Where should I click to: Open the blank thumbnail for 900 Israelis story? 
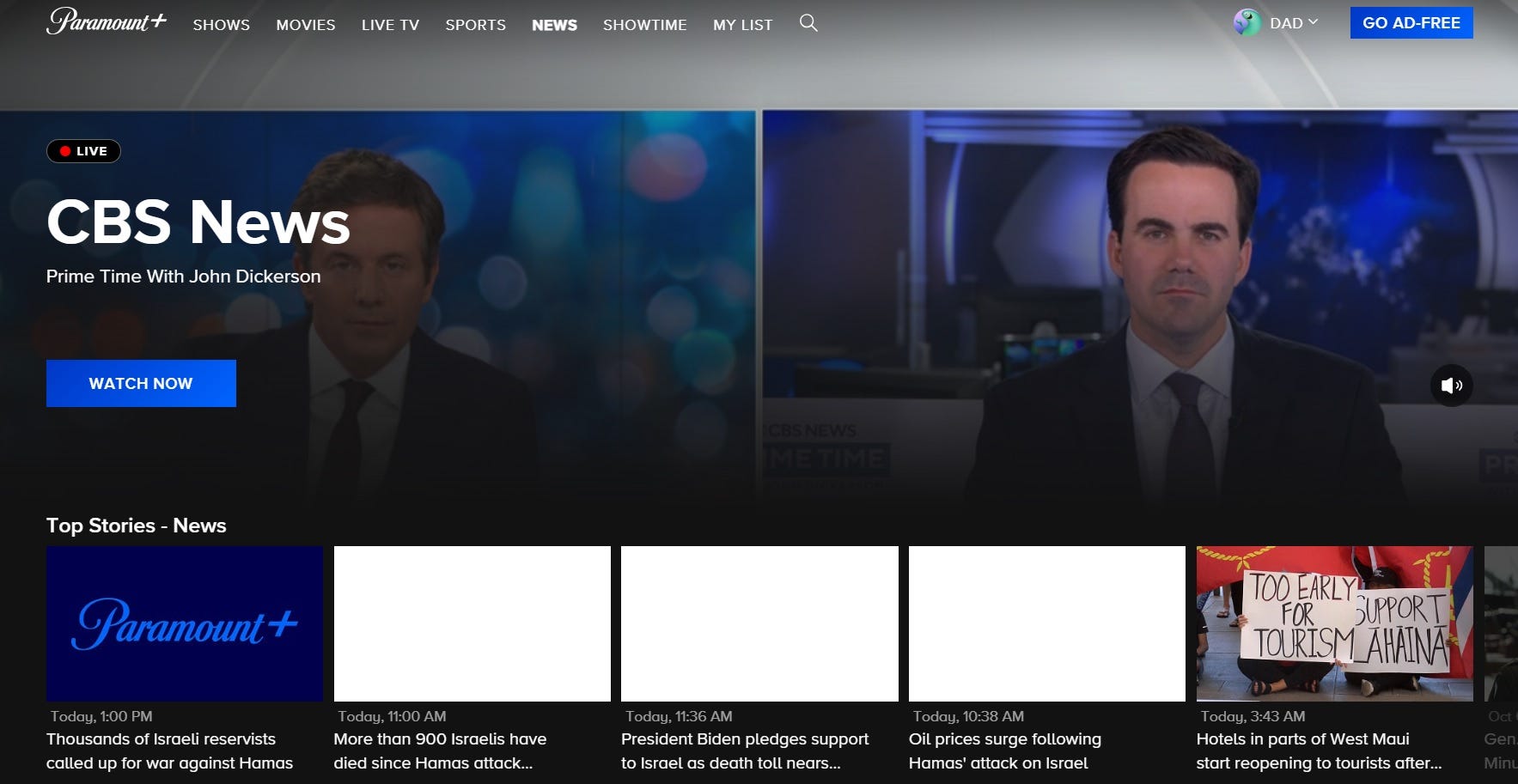pyautogui.click(x=472, y=623)
